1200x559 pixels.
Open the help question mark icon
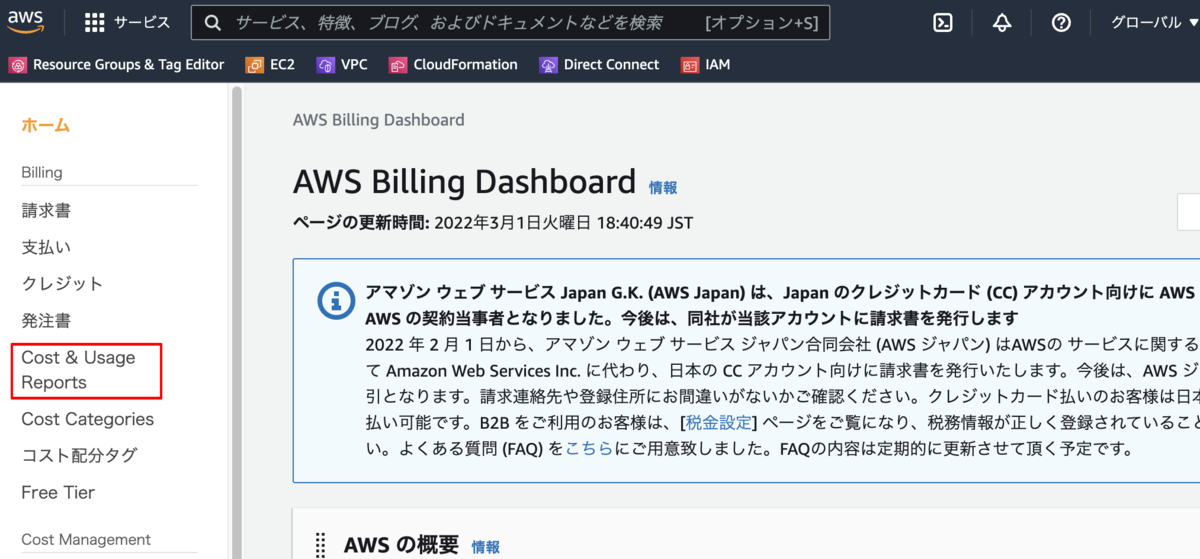[x=1061, y=23]
